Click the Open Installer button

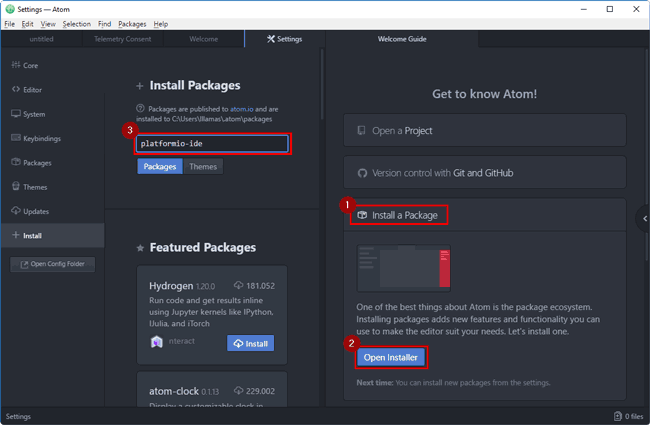tap(390, 357)
